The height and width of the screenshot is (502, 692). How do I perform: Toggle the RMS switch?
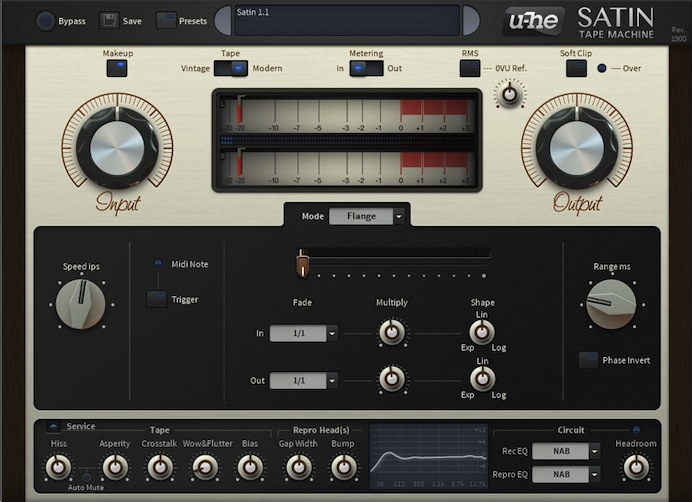coord(470,68)
